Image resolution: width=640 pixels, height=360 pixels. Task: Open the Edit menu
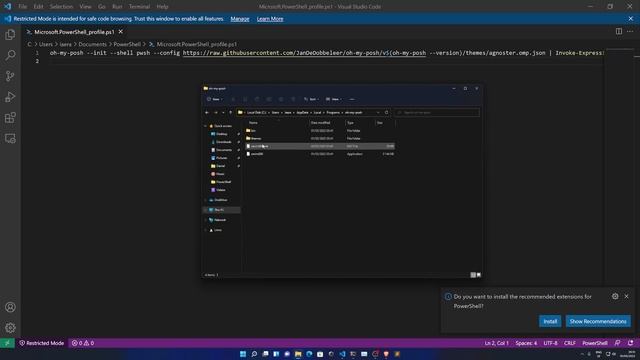coord(38,7)
